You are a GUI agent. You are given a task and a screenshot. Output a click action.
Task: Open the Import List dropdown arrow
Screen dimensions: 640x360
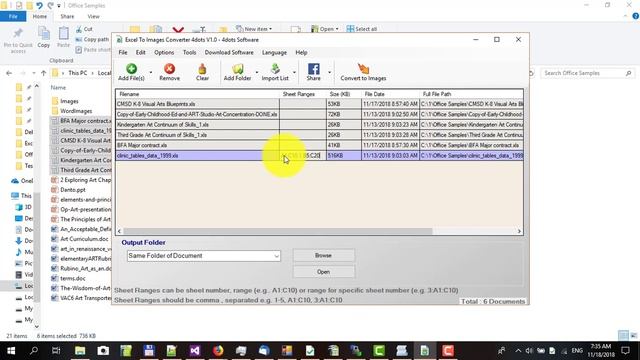pos(294,73)
